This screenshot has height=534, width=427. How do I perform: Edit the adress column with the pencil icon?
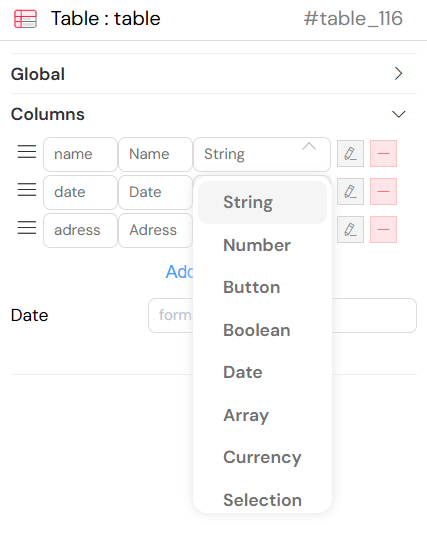point(350,230)
